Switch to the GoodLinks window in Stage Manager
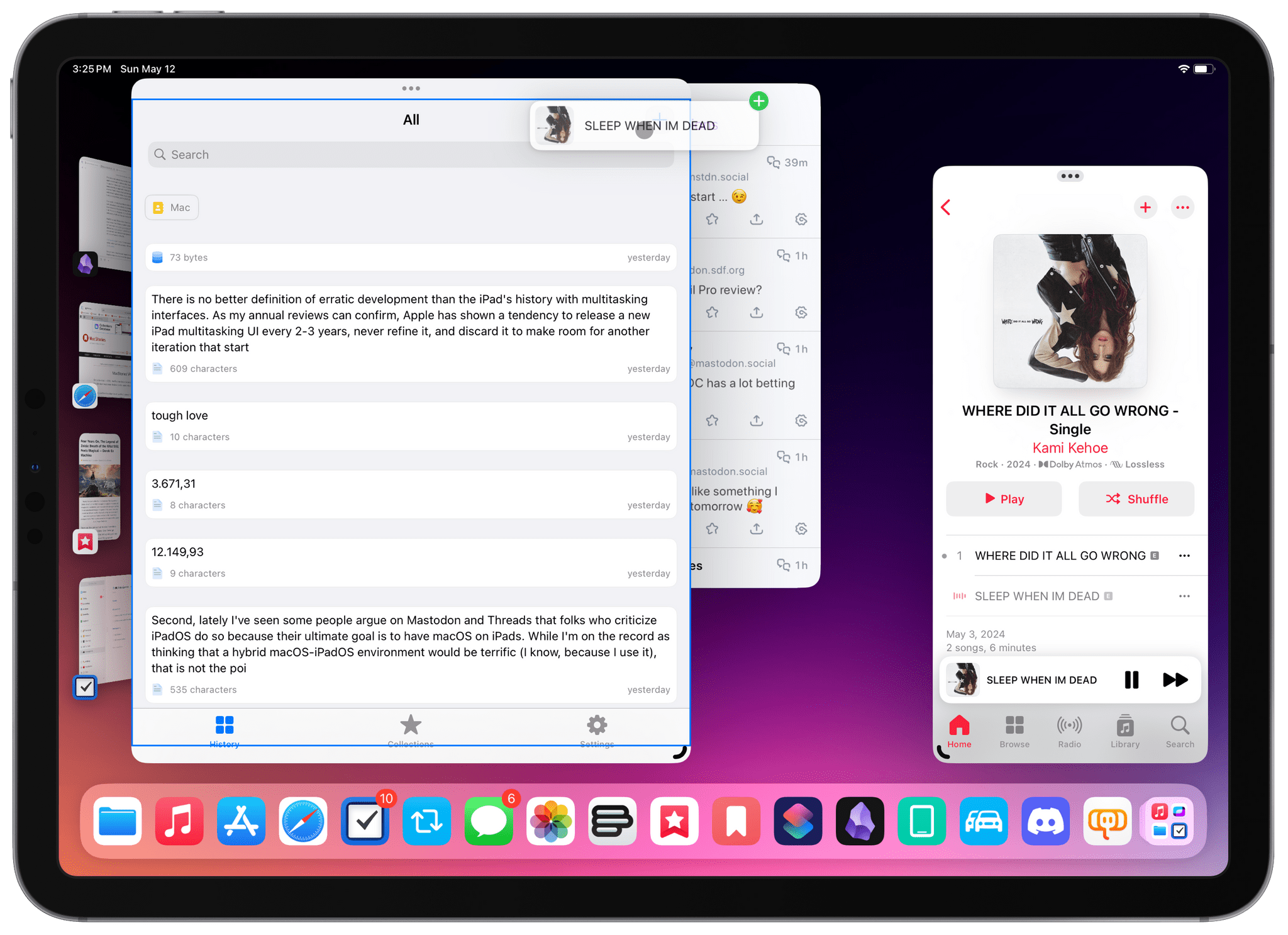Screen dimensions: 1288x935 99,488
